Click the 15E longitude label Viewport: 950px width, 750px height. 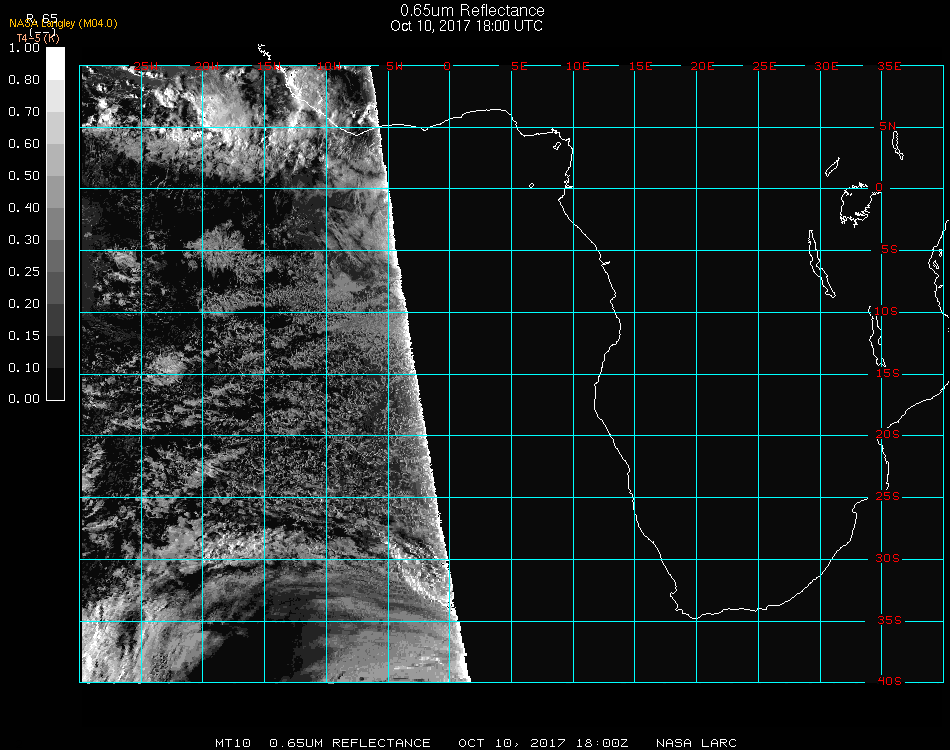(640, 66)
